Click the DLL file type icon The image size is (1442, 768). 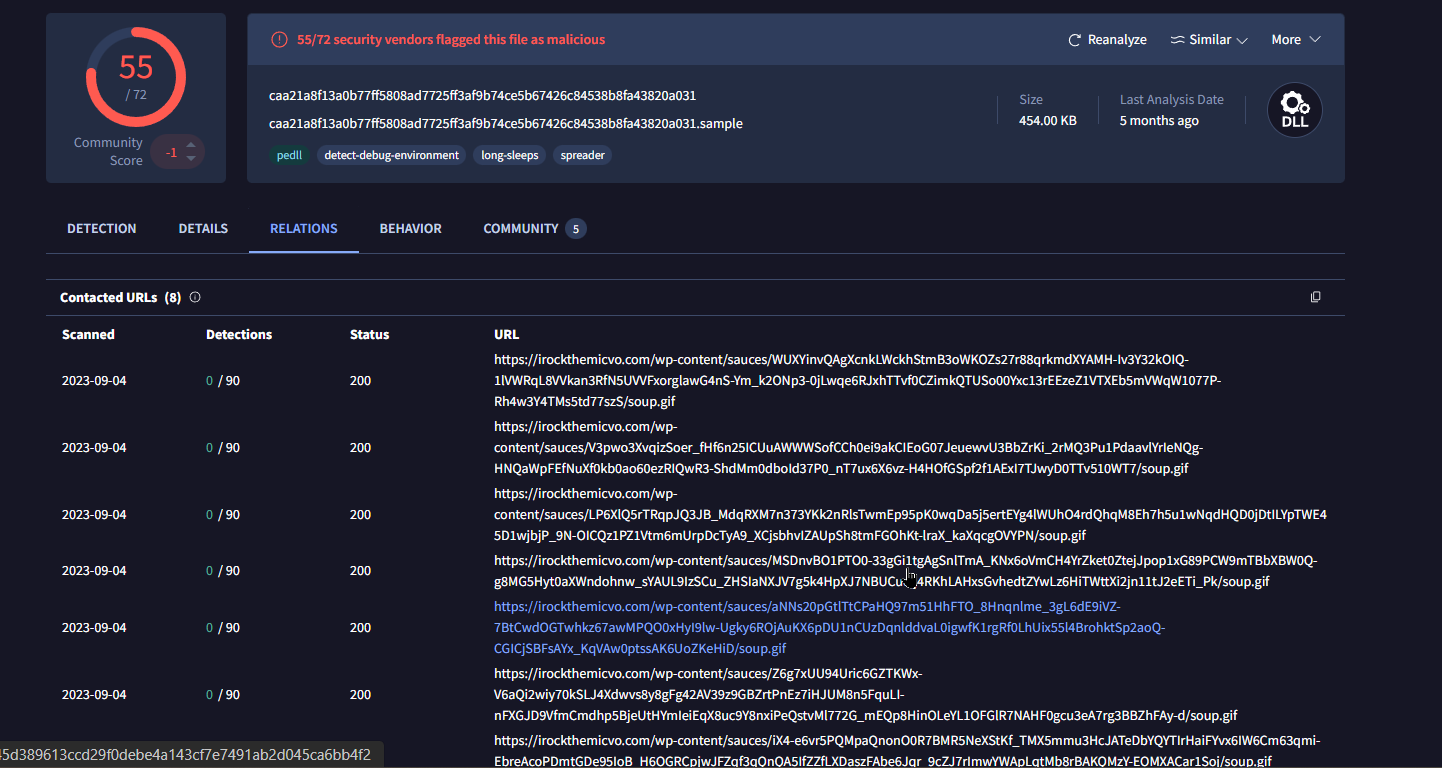(1295, 110)
